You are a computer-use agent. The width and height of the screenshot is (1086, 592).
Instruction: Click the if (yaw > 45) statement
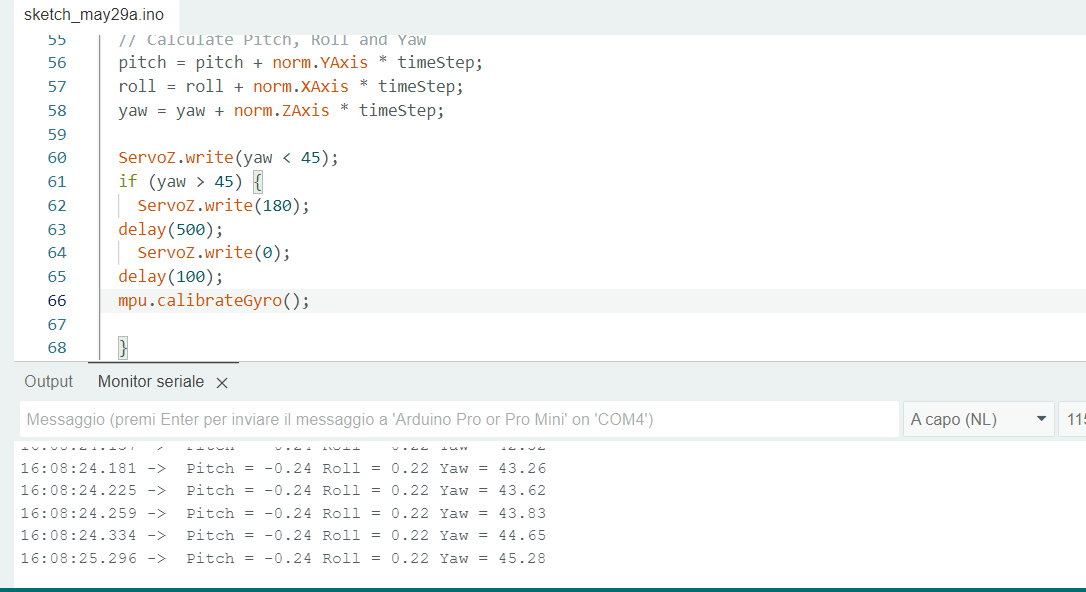point(190,181)
